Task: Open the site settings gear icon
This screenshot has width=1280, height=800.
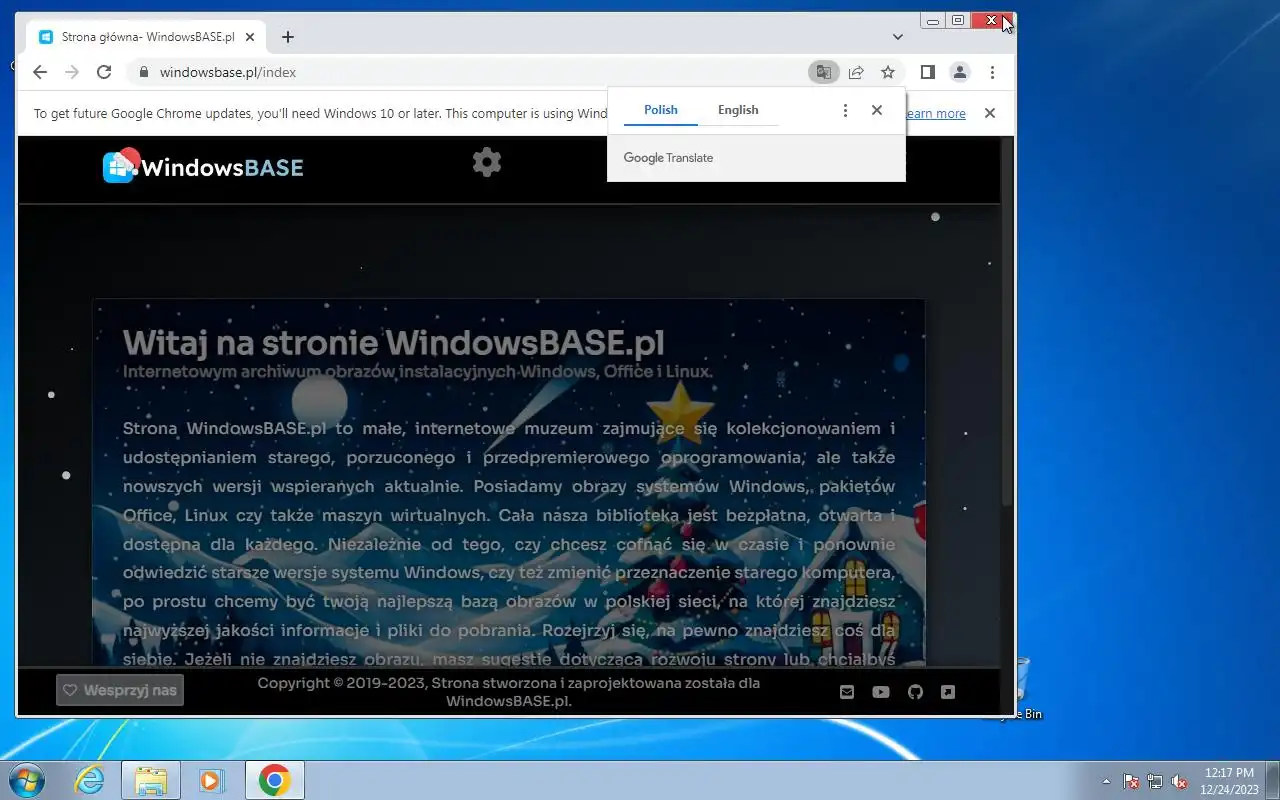Action: 487,162
